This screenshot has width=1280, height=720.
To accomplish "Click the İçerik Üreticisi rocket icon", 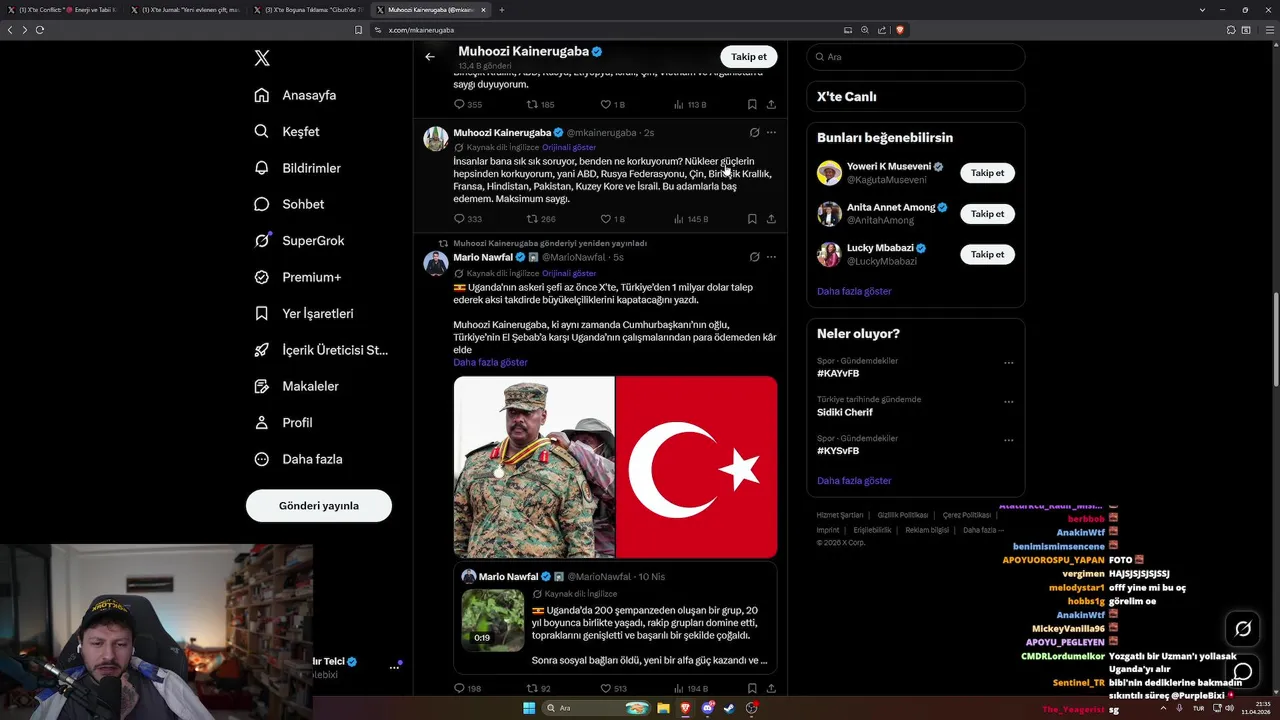I will [262, 350].
